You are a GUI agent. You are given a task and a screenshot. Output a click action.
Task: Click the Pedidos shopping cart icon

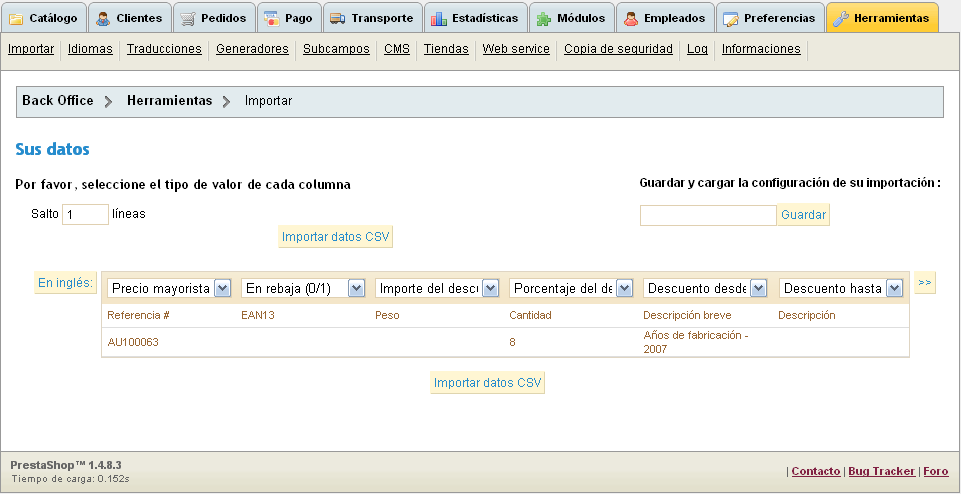(x=188, y=18)
